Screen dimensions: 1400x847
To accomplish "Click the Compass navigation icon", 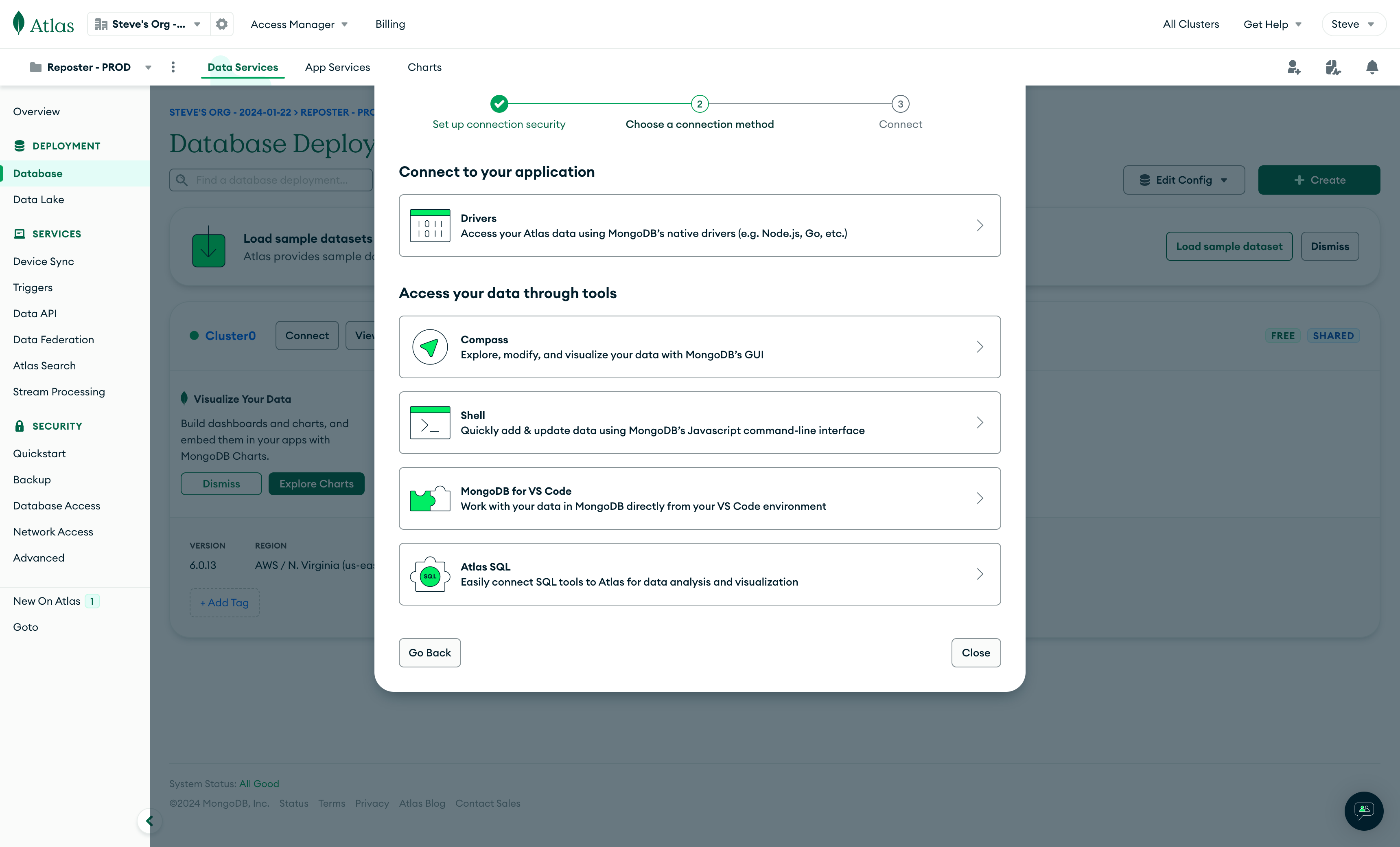I will (x=430, y=347).
